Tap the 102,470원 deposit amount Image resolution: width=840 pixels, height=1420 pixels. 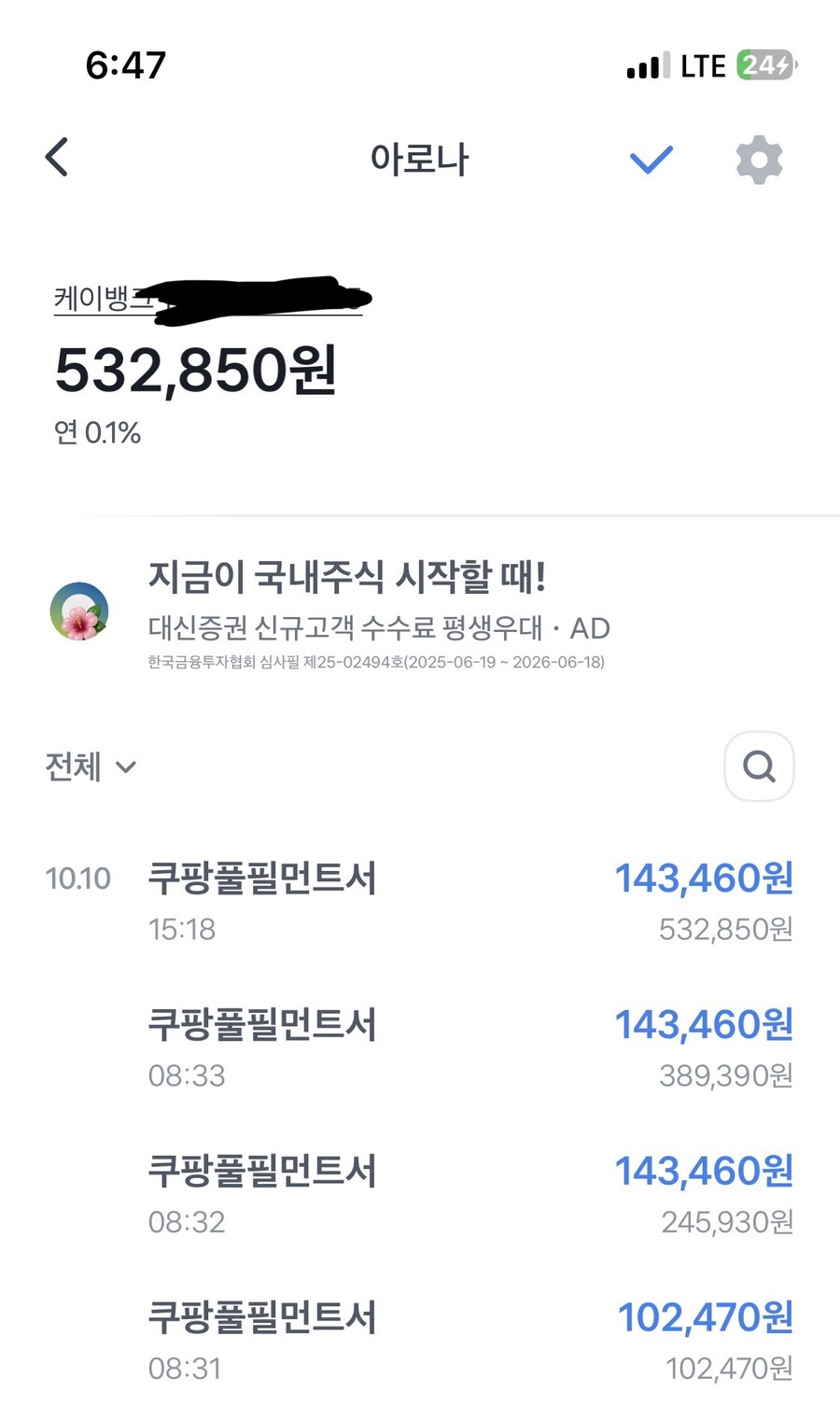point(705,1317)
